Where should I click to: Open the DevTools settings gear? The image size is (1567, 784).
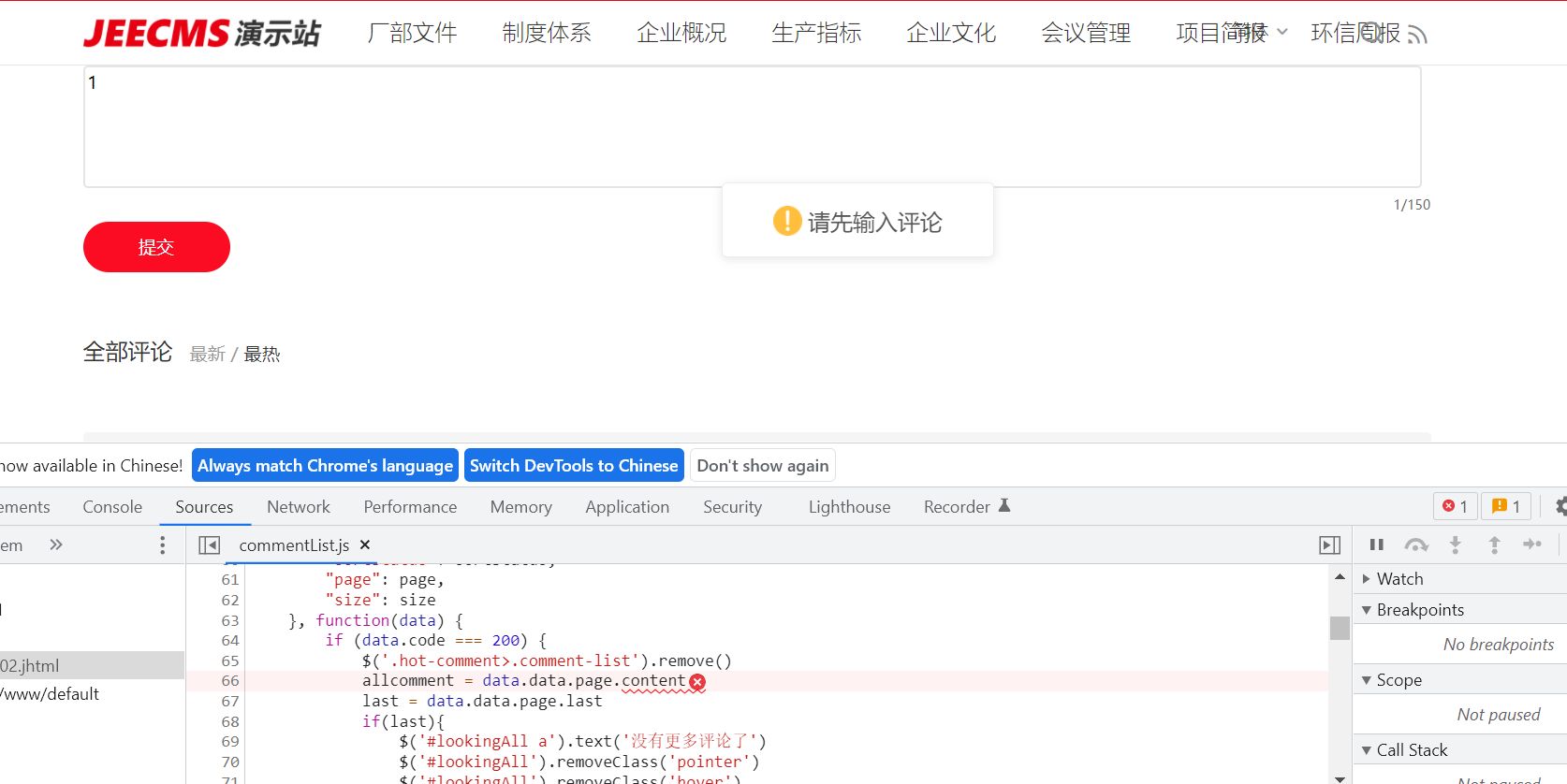click(1560, 506)
